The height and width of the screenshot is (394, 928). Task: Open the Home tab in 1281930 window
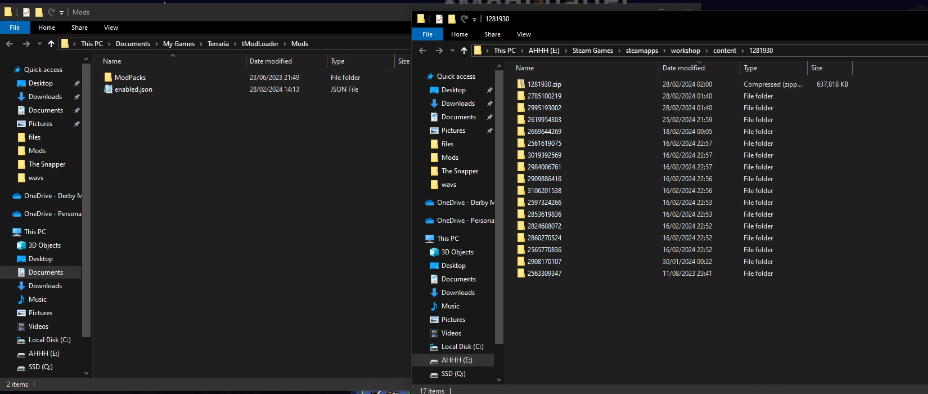(x=460, y=34)
